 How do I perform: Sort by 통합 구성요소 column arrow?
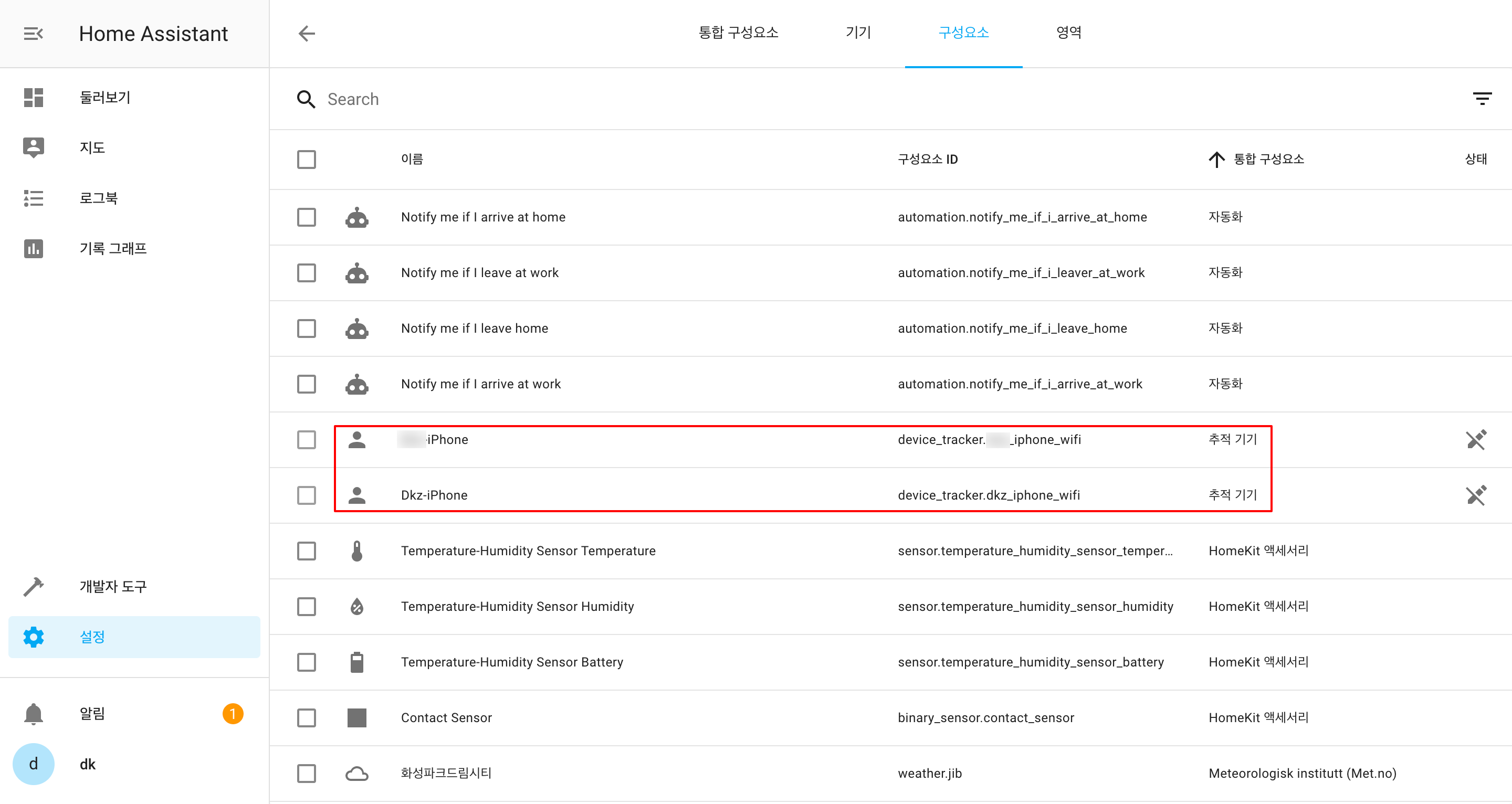pyautogui.click(x=1216, y=159)
